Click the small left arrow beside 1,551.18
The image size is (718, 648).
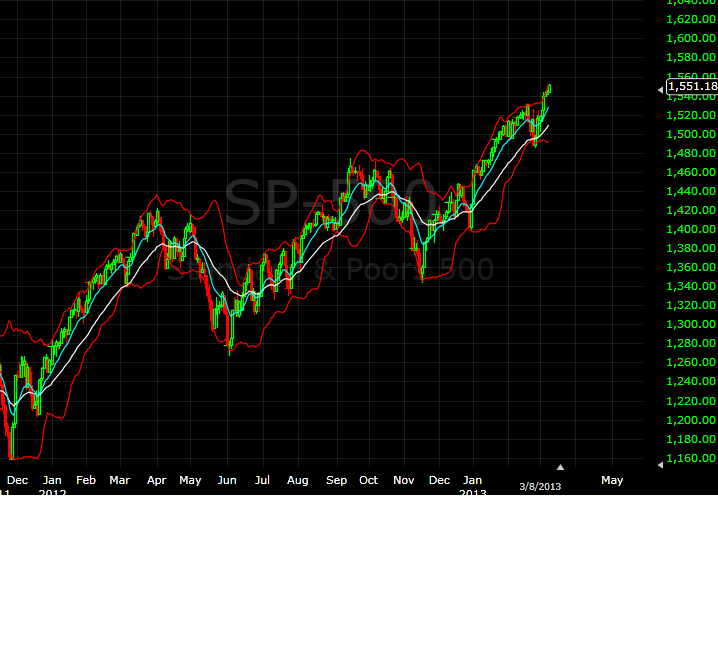tap(660, 90)
